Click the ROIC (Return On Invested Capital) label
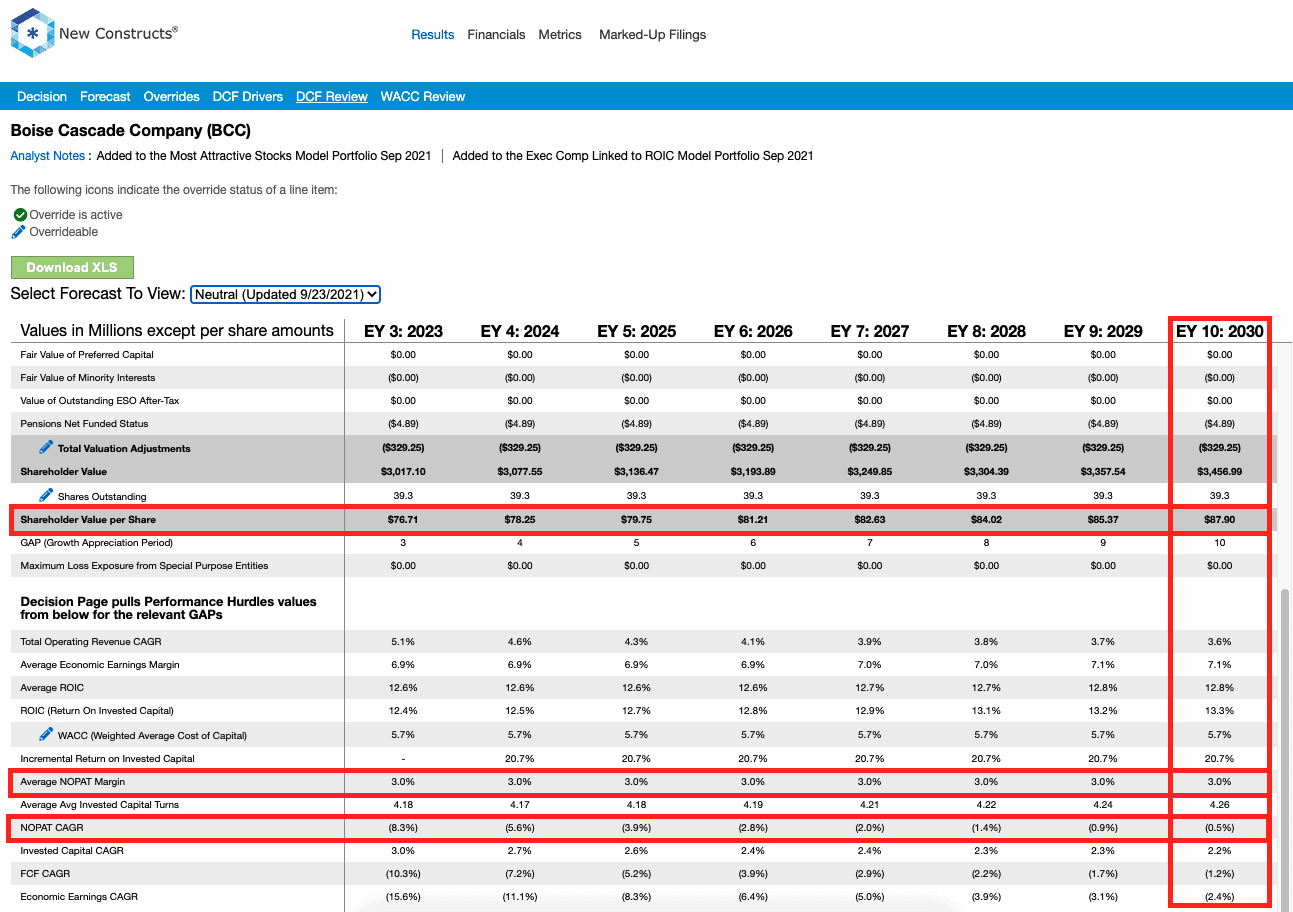The width and height of the screenshot is (1293, 912). [x=97, y=710]
